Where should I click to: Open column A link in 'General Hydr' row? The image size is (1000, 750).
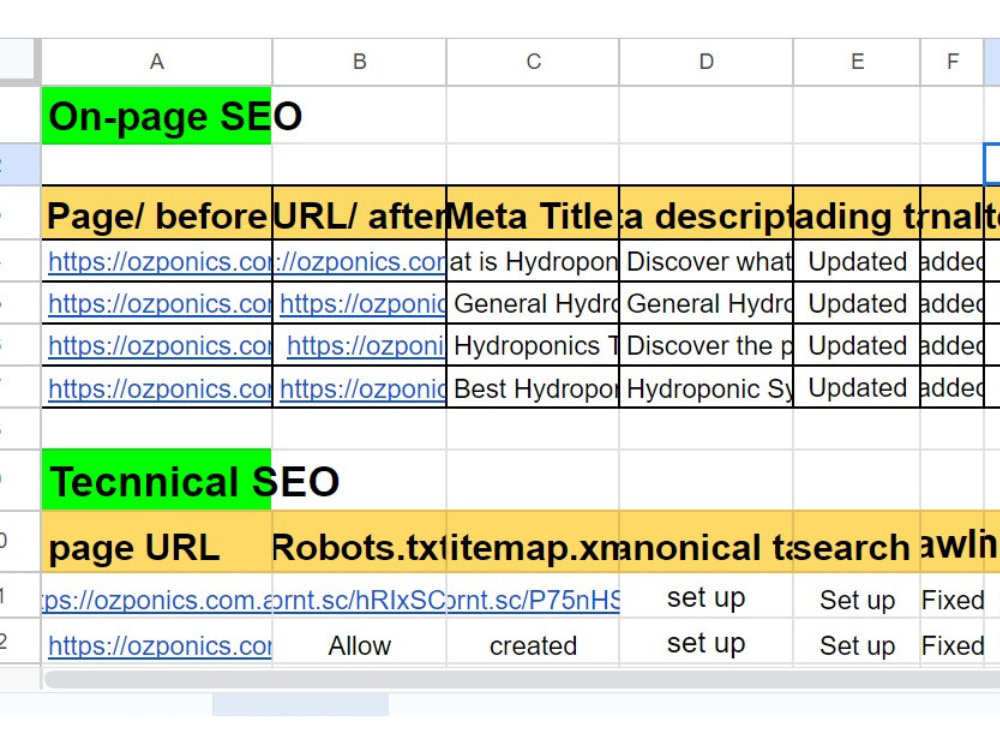tap(159, 304)
